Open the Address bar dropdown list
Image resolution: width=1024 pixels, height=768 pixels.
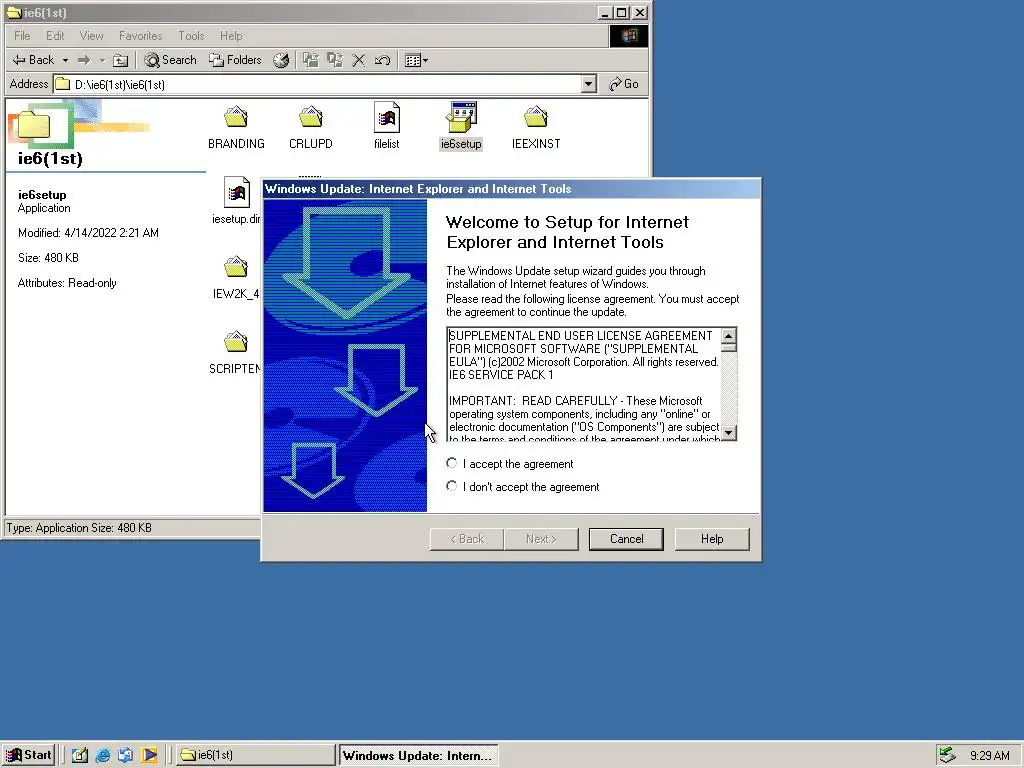click(x=588, y=84)
